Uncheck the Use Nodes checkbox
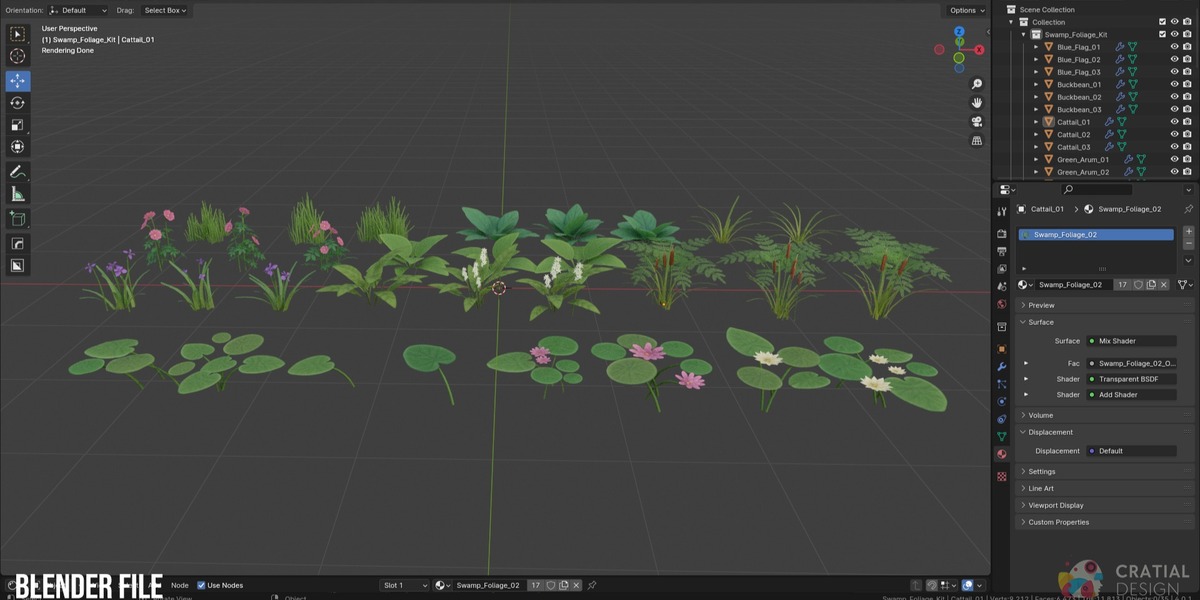The image size is (1200, 600). (201, 585)
